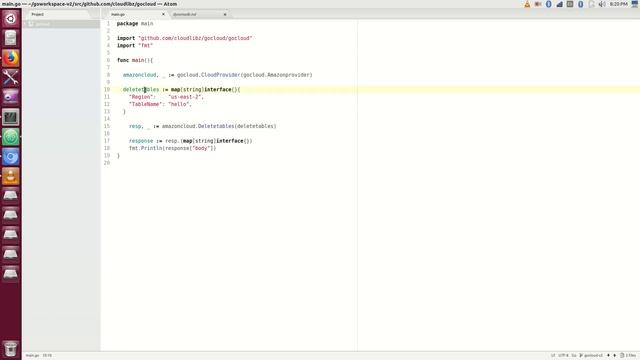640x360 pixels.
Task: Click the main.go file name in status bar
Action: [x=32, y=356]
